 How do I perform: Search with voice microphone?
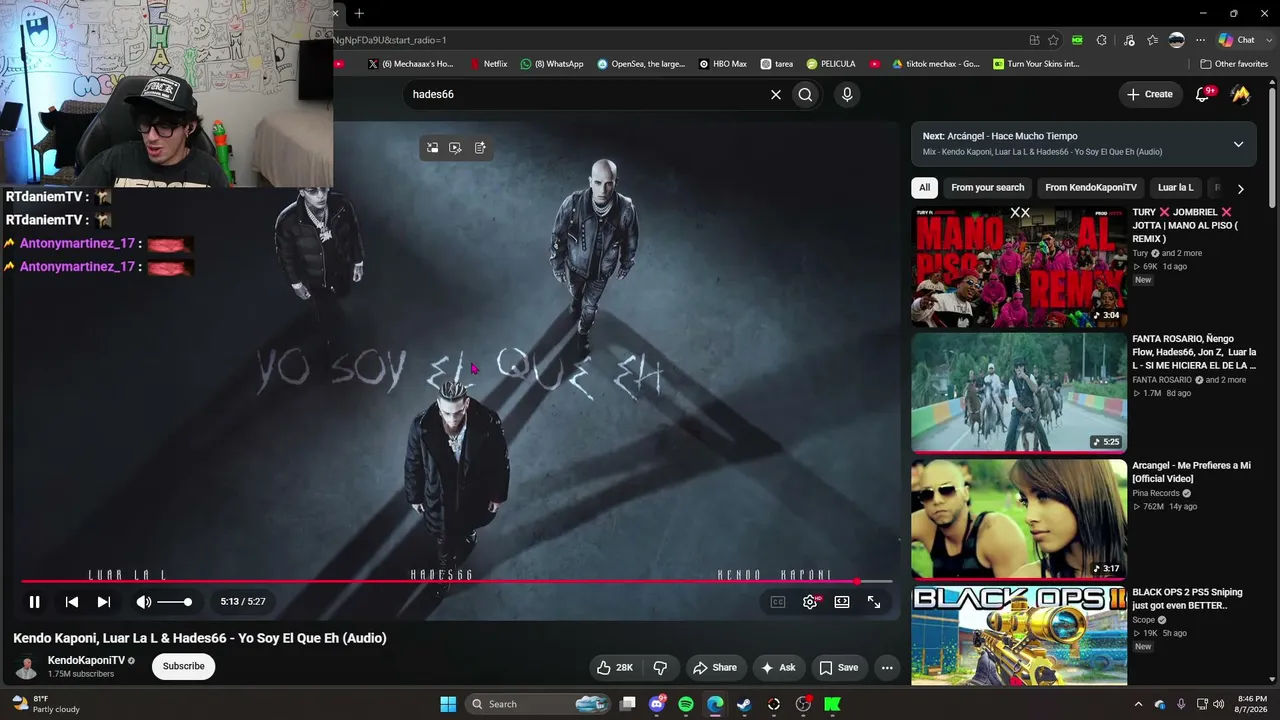coord(847,95)
